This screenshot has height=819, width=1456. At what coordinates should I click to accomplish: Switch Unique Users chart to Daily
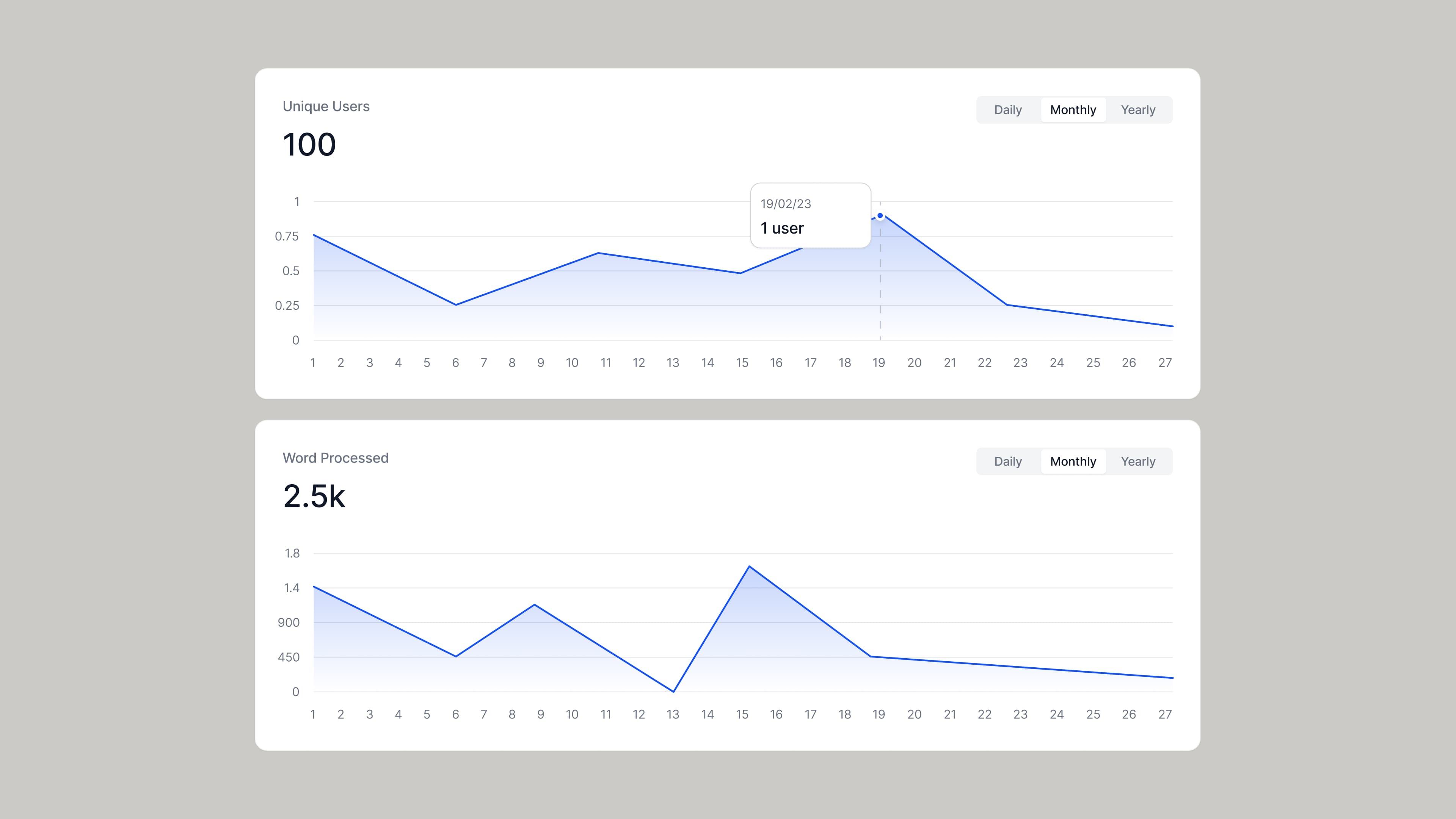1008,110
